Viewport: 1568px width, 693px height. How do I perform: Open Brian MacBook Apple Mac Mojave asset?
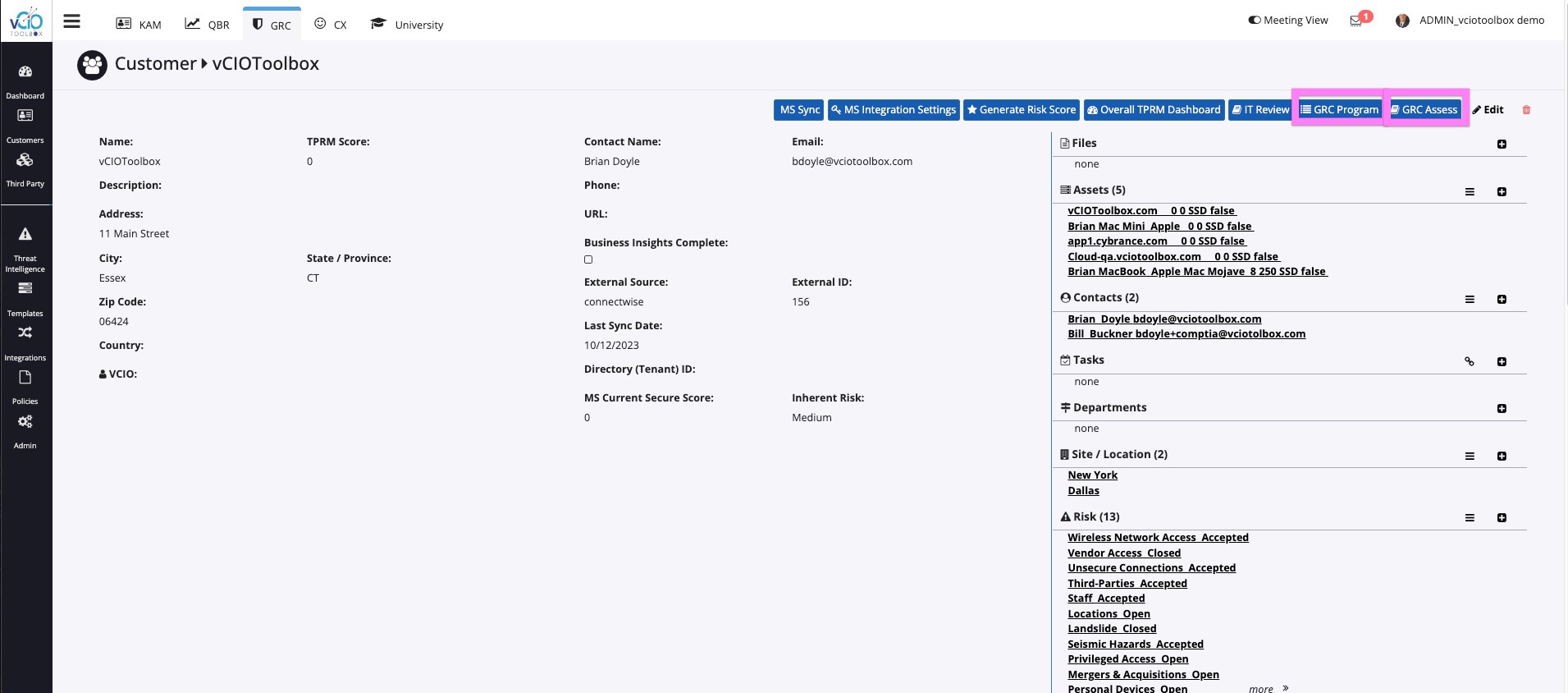[1198, 272]
